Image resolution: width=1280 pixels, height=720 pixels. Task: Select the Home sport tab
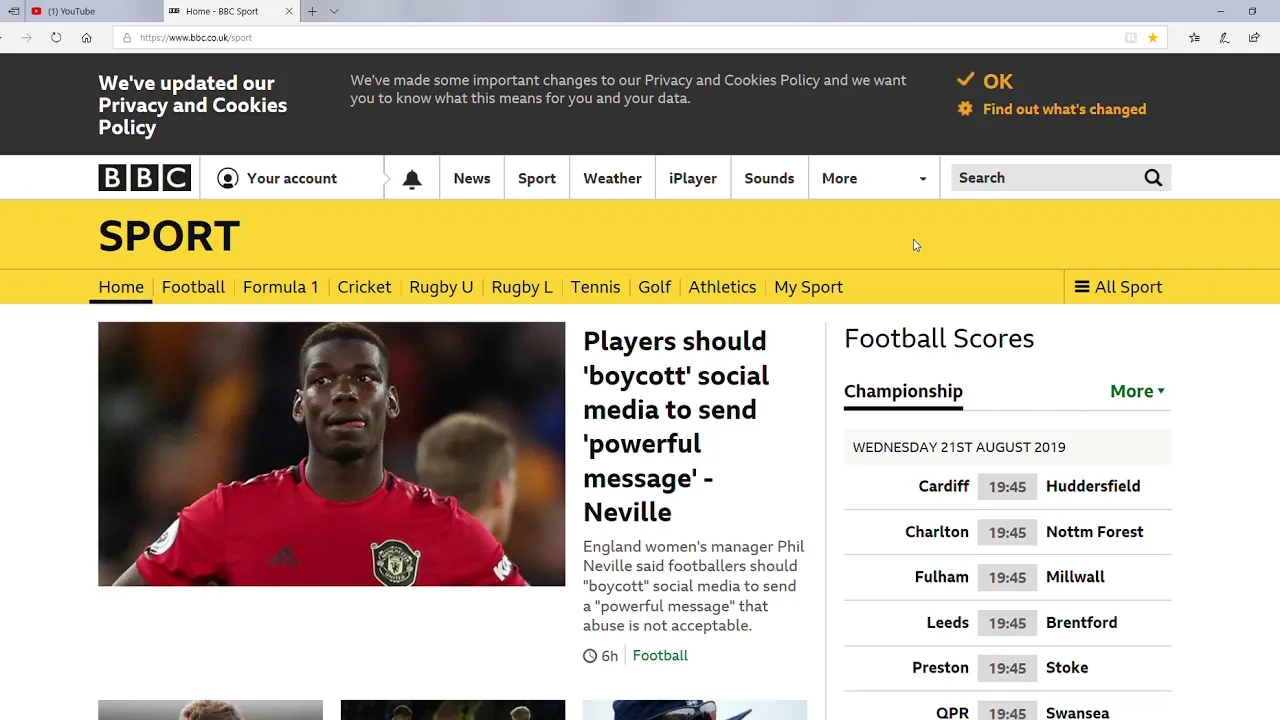121,287
